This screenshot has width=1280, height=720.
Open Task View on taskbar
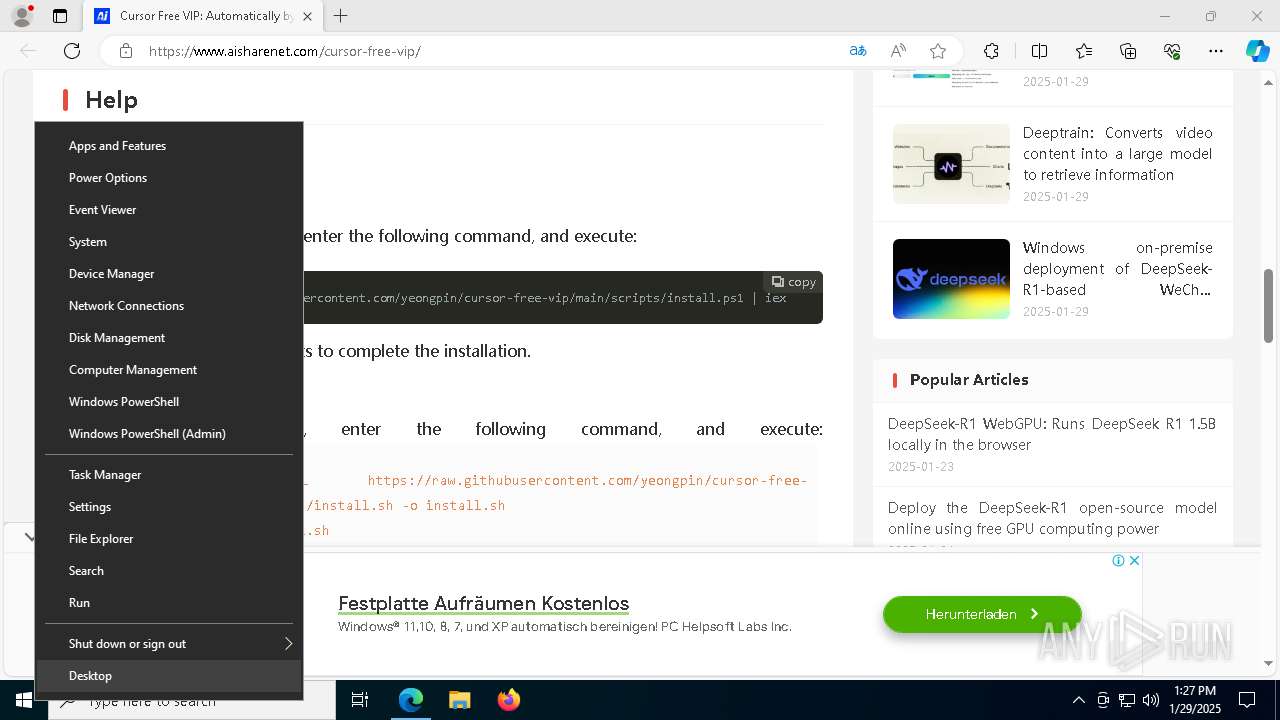coord(360,700)
